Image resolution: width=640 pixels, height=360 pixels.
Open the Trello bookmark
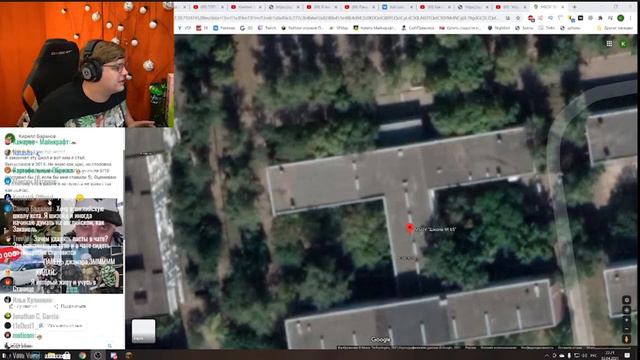click(547, 28)
